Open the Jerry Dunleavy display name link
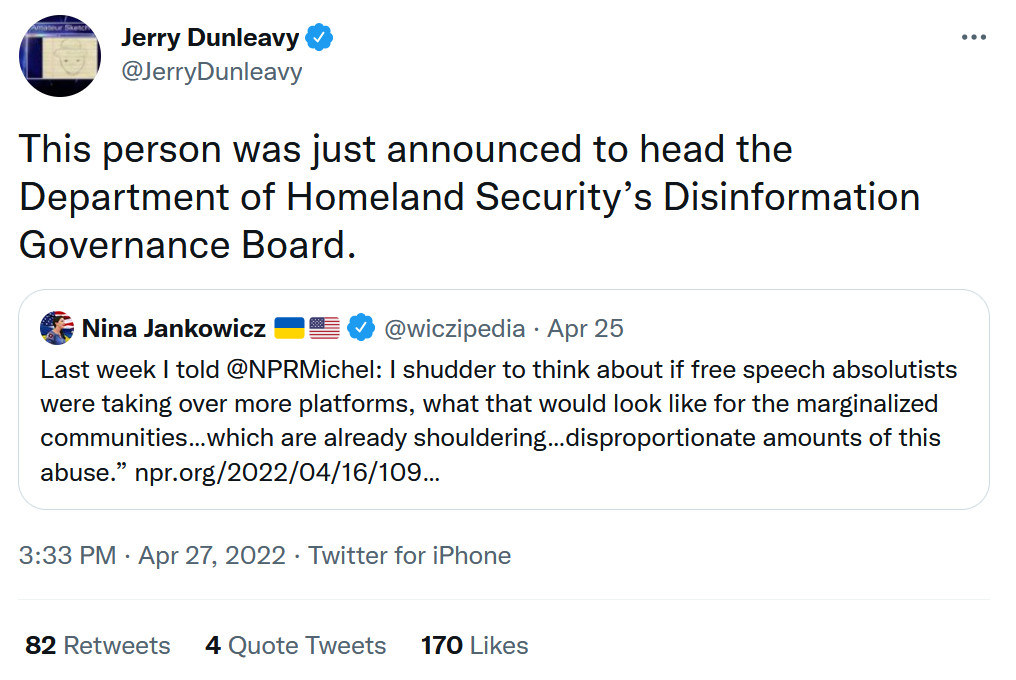 (209, 38)
